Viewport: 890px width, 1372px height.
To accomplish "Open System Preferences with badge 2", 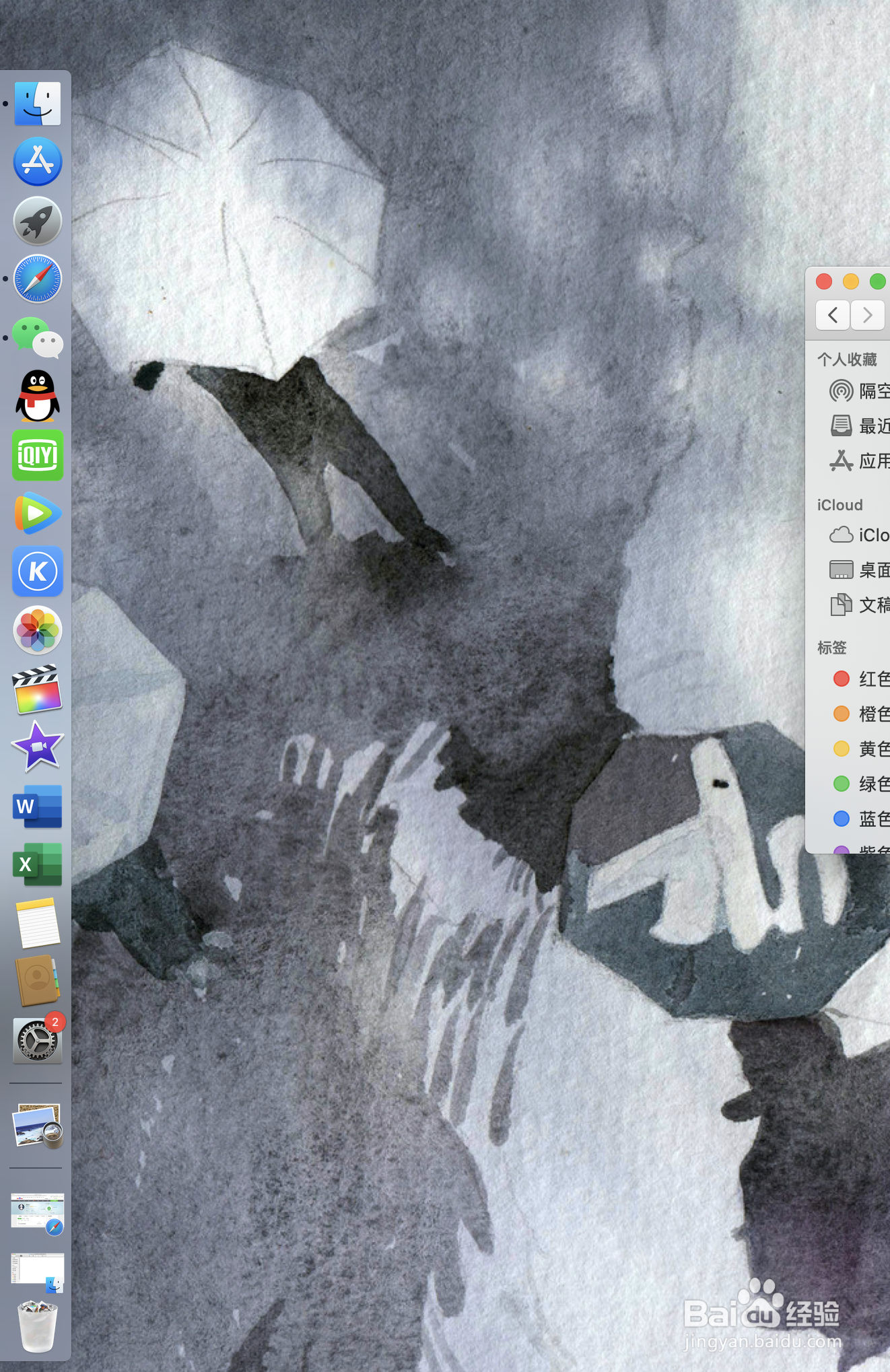I will pos(38,1040).
